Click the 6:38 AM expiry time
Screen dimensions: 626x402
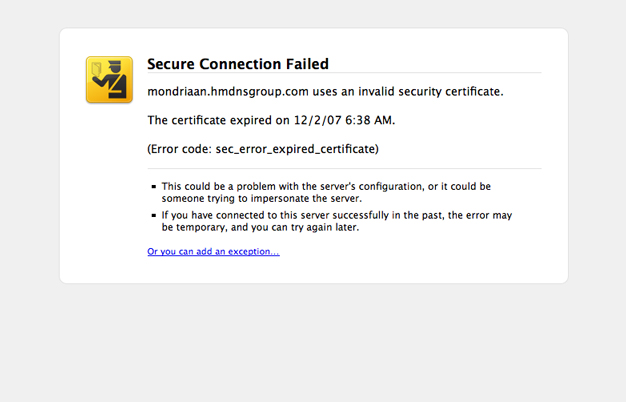tap(368, 121)
